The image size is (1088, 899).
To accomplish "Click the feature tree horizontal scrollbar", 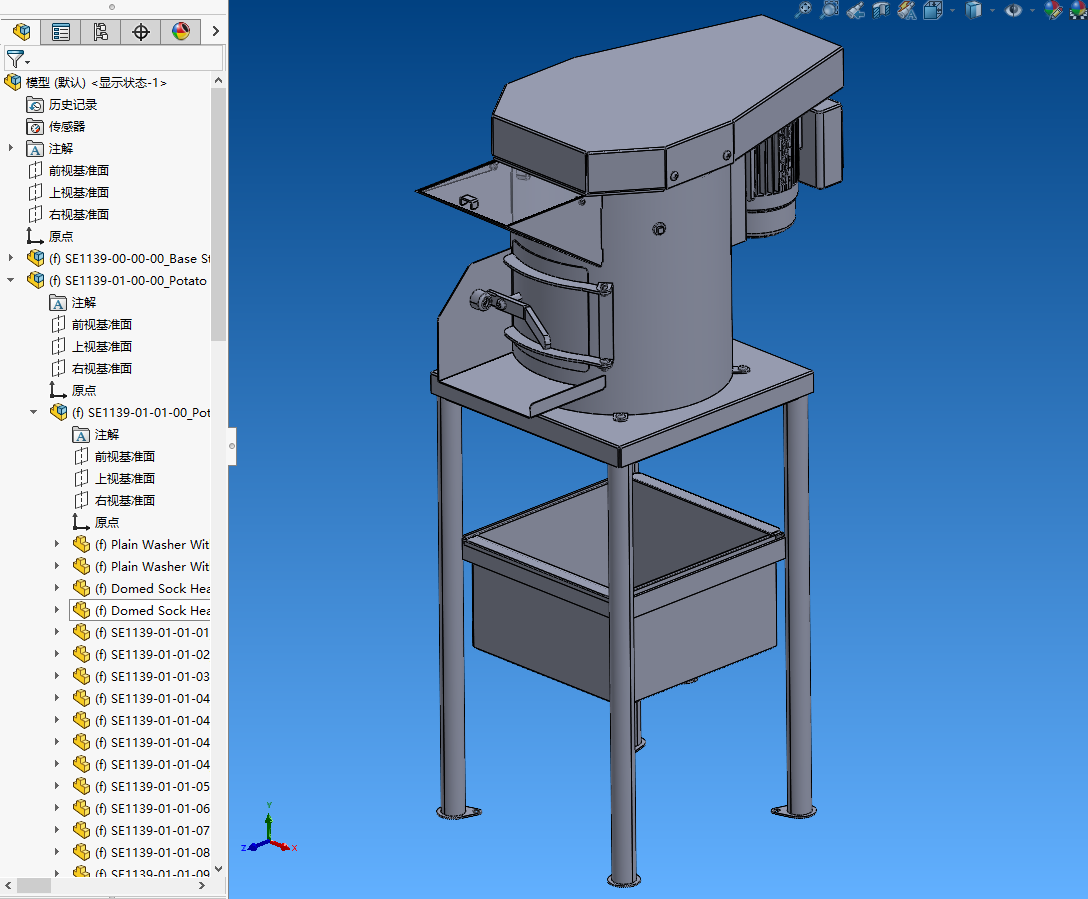I will pos(34,886).
